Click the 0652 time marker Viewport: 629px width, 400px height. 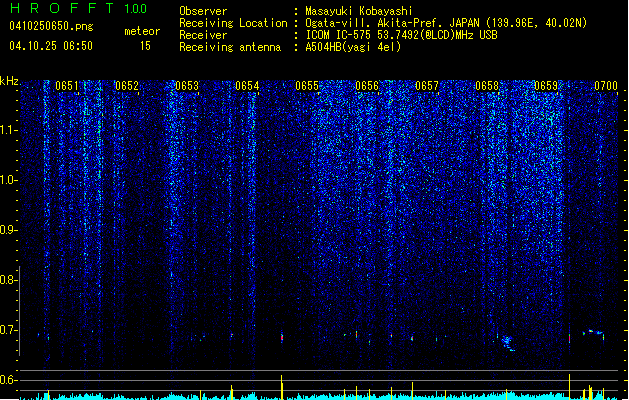127,86
